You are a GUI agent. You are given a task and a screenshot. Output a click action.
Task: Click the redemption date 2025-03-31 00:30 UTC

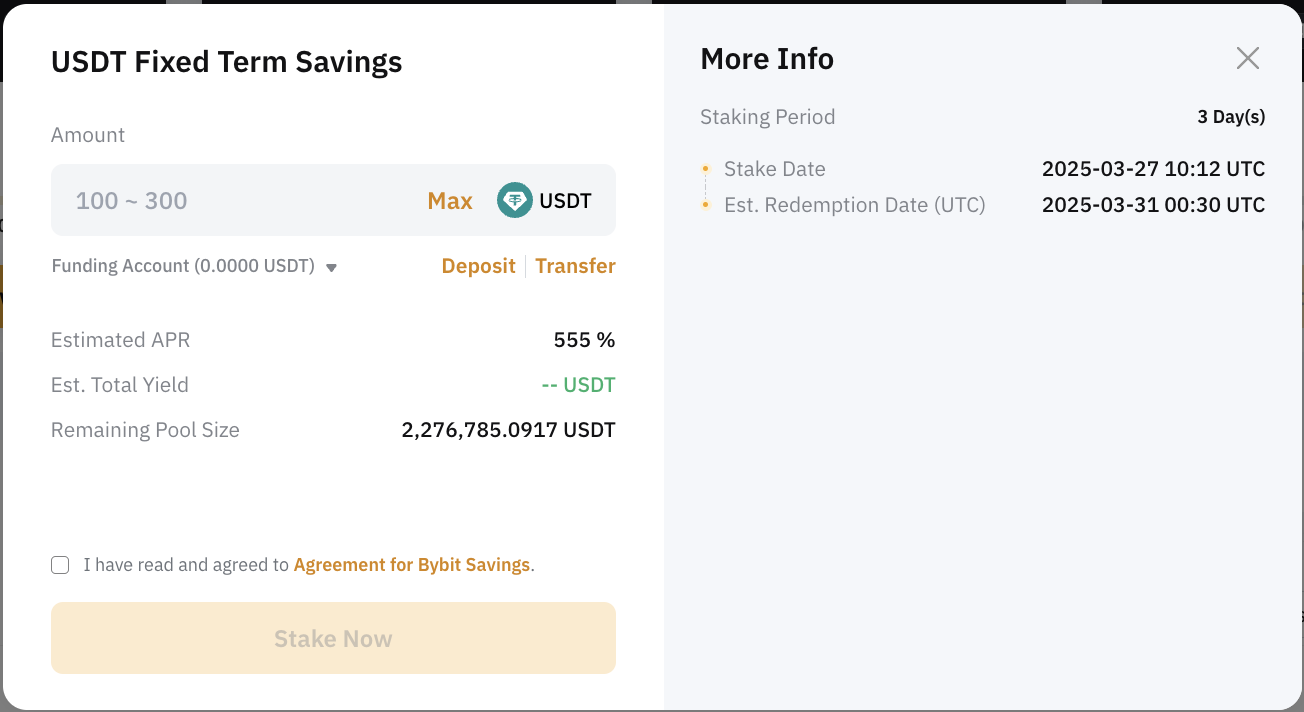point(1153,205)
